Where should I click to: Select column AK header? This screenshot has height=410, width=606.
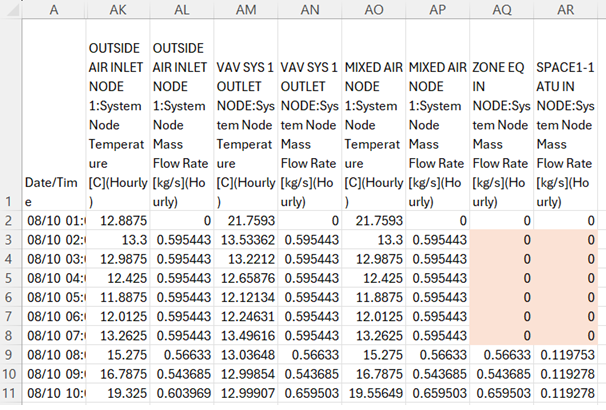click(118, 9)
